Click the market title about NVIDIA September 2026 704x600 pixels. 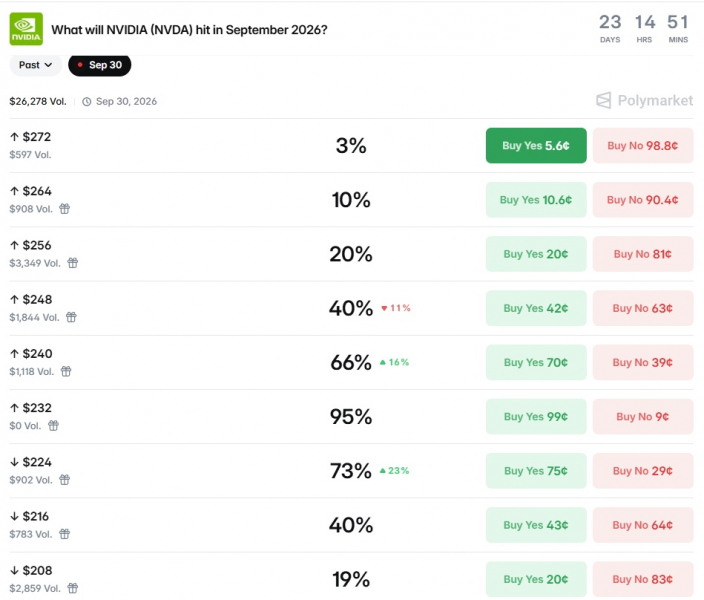pyautogui.click(x=189, y=30)
